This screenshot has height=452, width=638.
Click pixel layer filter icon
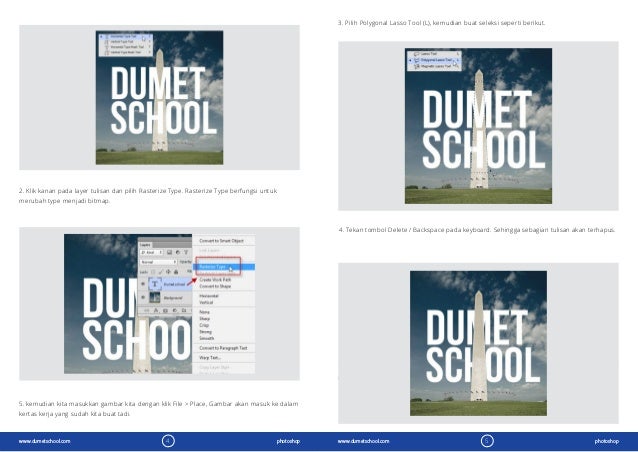[x=169, y=252]
